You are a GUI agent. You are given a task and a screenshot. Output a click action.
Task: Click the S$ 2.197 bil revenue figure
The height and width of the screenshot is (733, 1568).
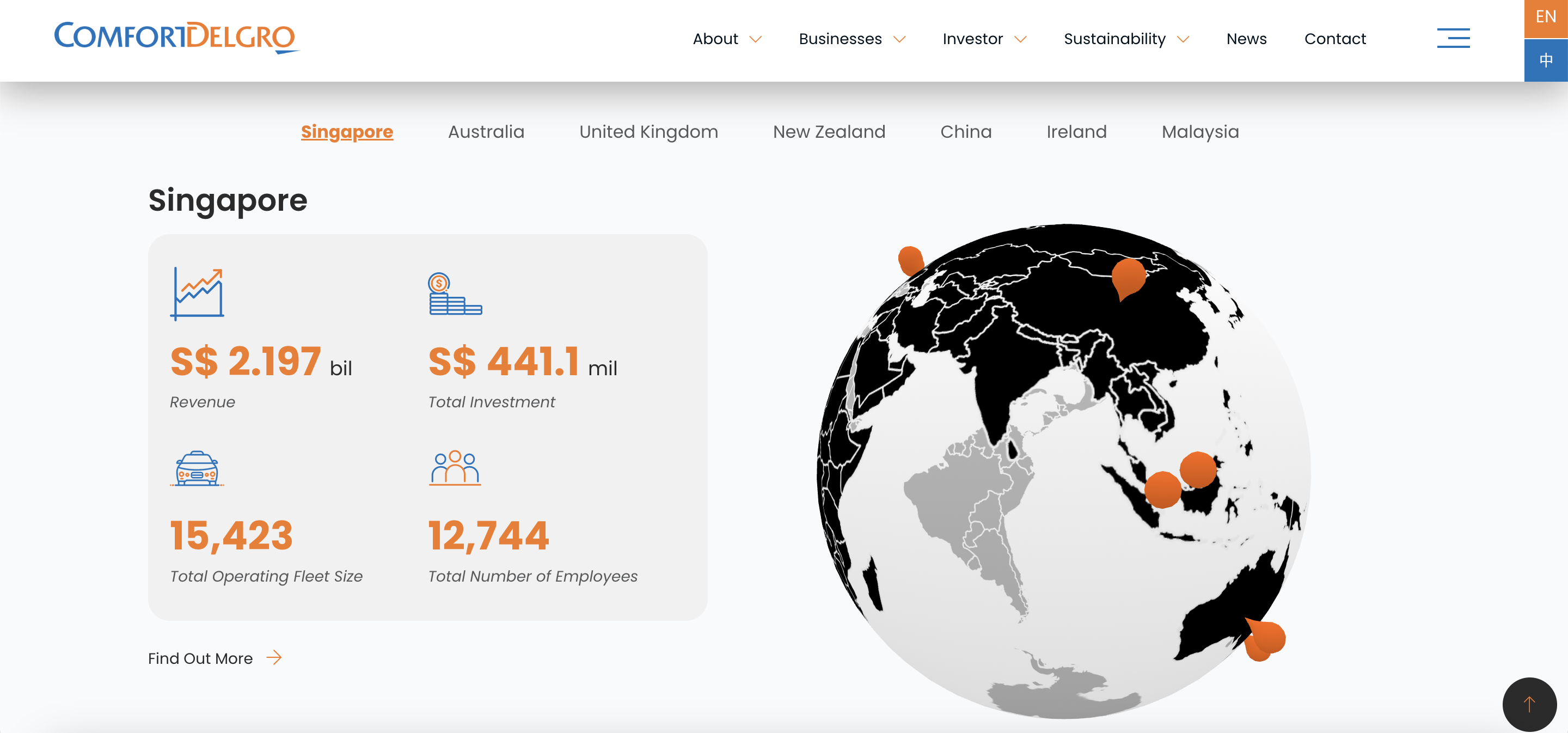pyautogui.click(x=261, y=362)
